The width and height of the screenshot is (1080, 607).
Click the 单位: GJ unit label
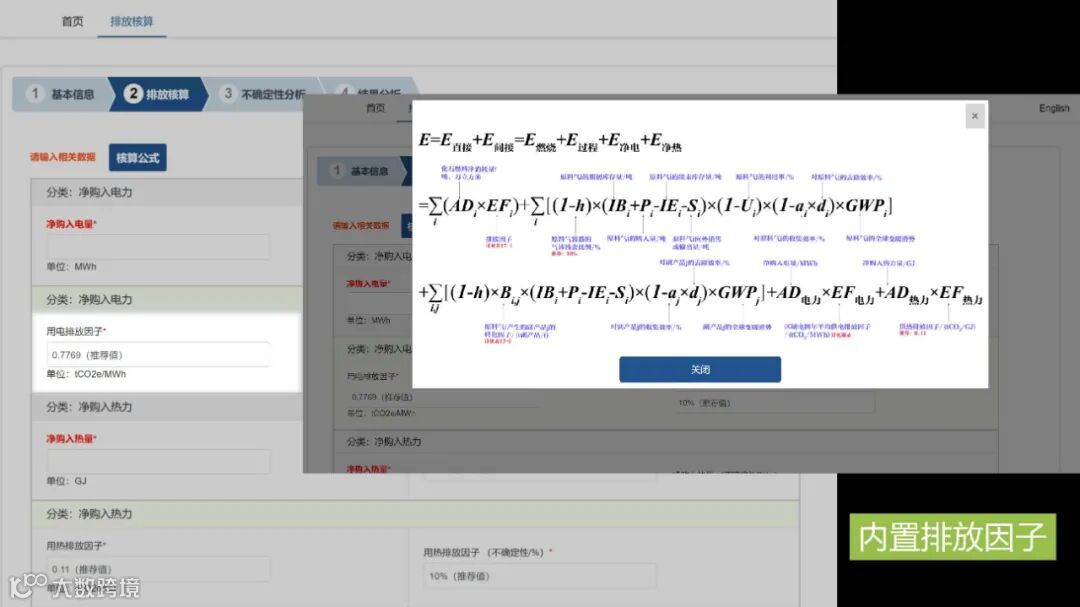pos(66,481)
